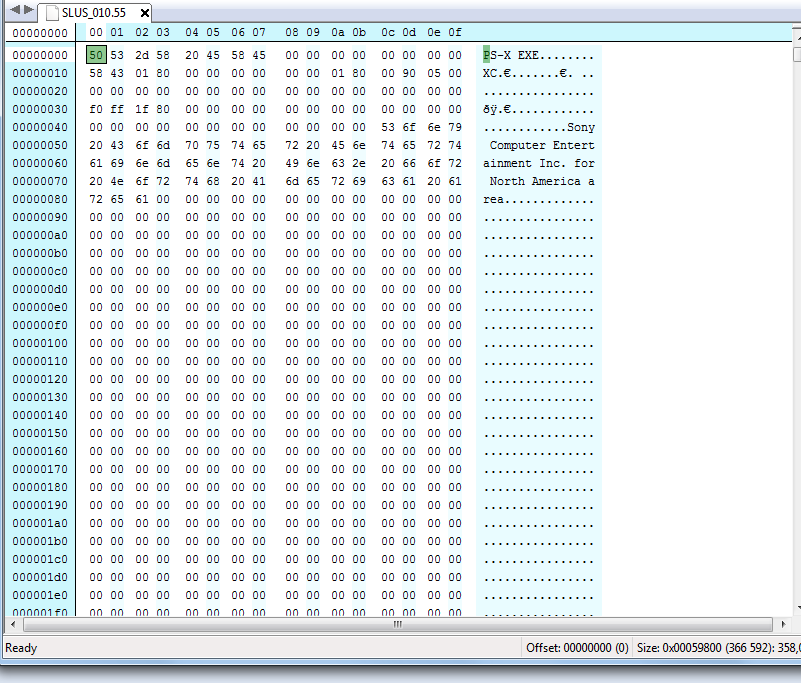Click ASCII text 'North America a'
Screen dimensions: 801x683
coord(542,181)
